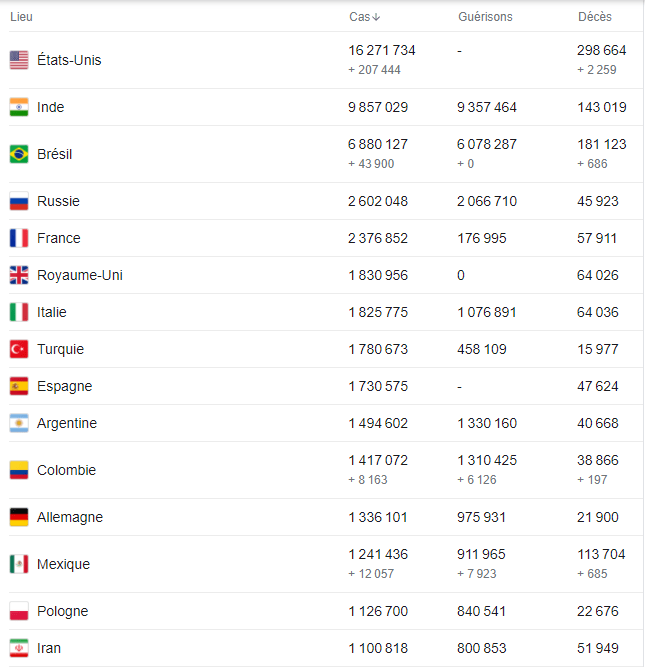645x667 pixels.
Task: Click the Royaume-Uni flag icon
Action: point(19,275)
